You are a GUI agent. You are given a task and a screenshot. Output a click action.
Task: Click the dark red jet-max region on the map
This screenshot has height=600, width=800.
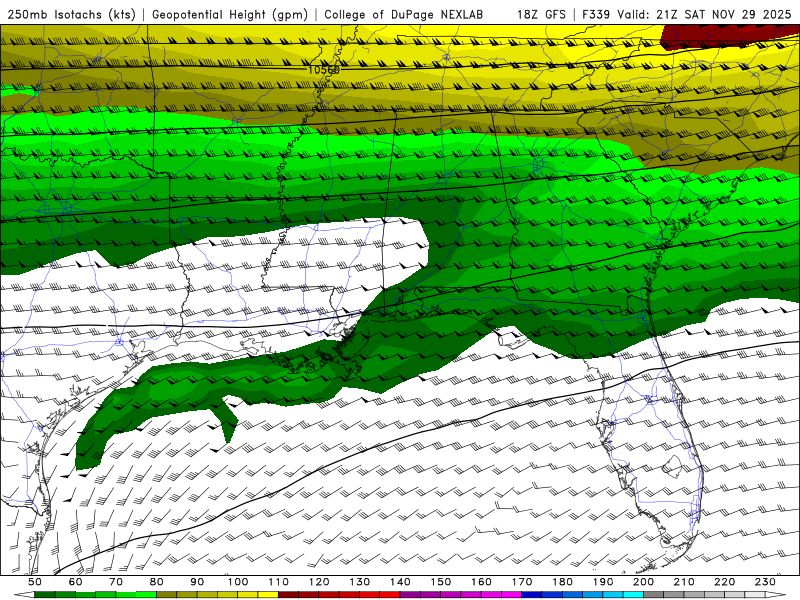[x=730, y=36]
